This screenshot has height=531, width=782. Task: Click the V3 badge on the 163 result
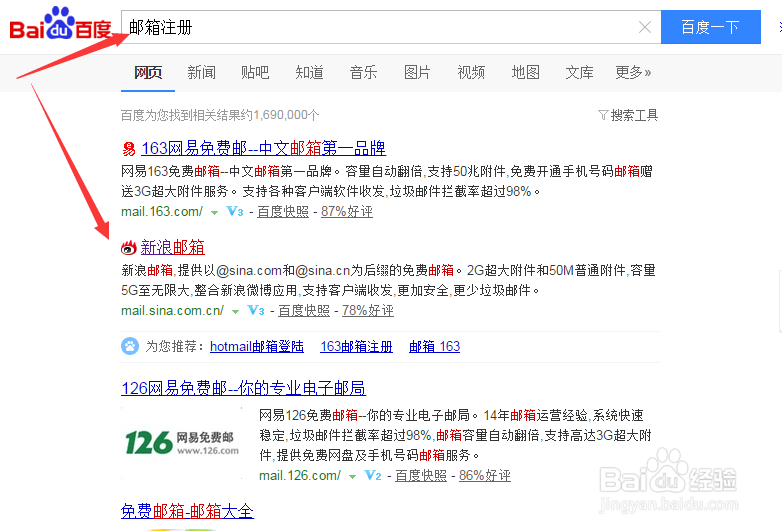pos(234,211)
